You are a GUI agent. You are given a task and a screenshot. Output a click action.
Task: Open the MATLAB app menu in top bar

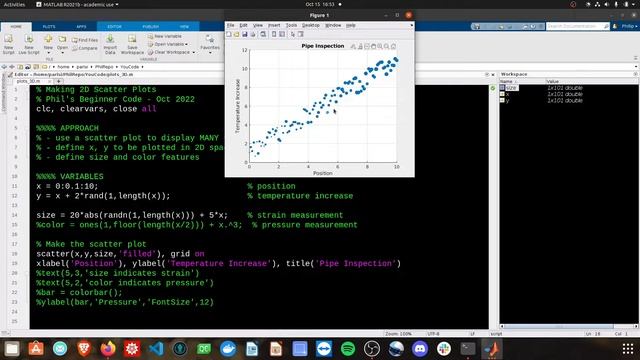click(x=78, y=4)
